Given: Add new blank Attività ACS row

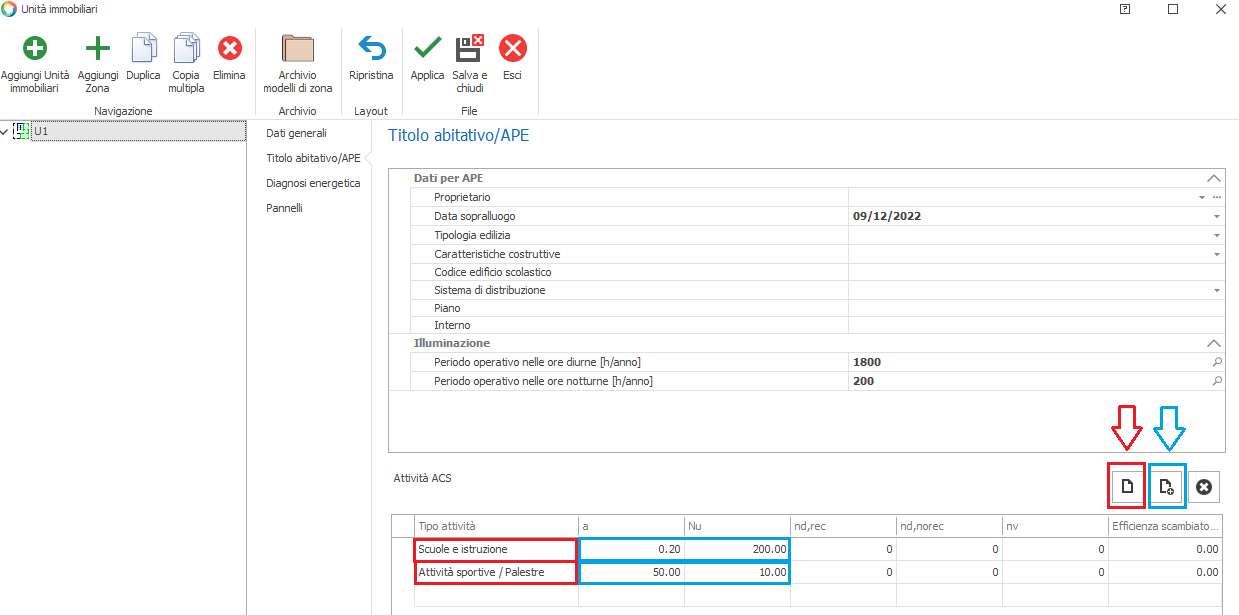Looking at the screenshot, I should [1127, 486].
